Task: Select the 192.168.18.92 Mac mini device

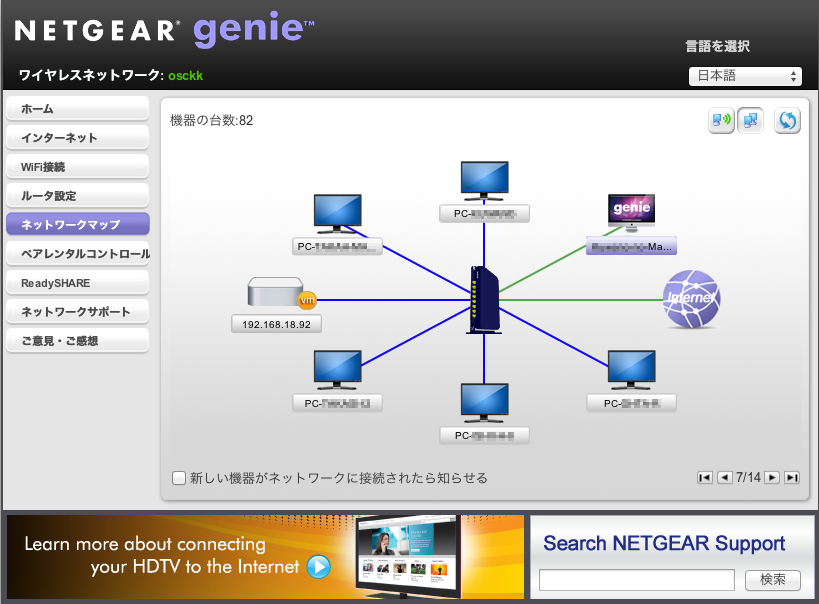Action: (275, 294)
